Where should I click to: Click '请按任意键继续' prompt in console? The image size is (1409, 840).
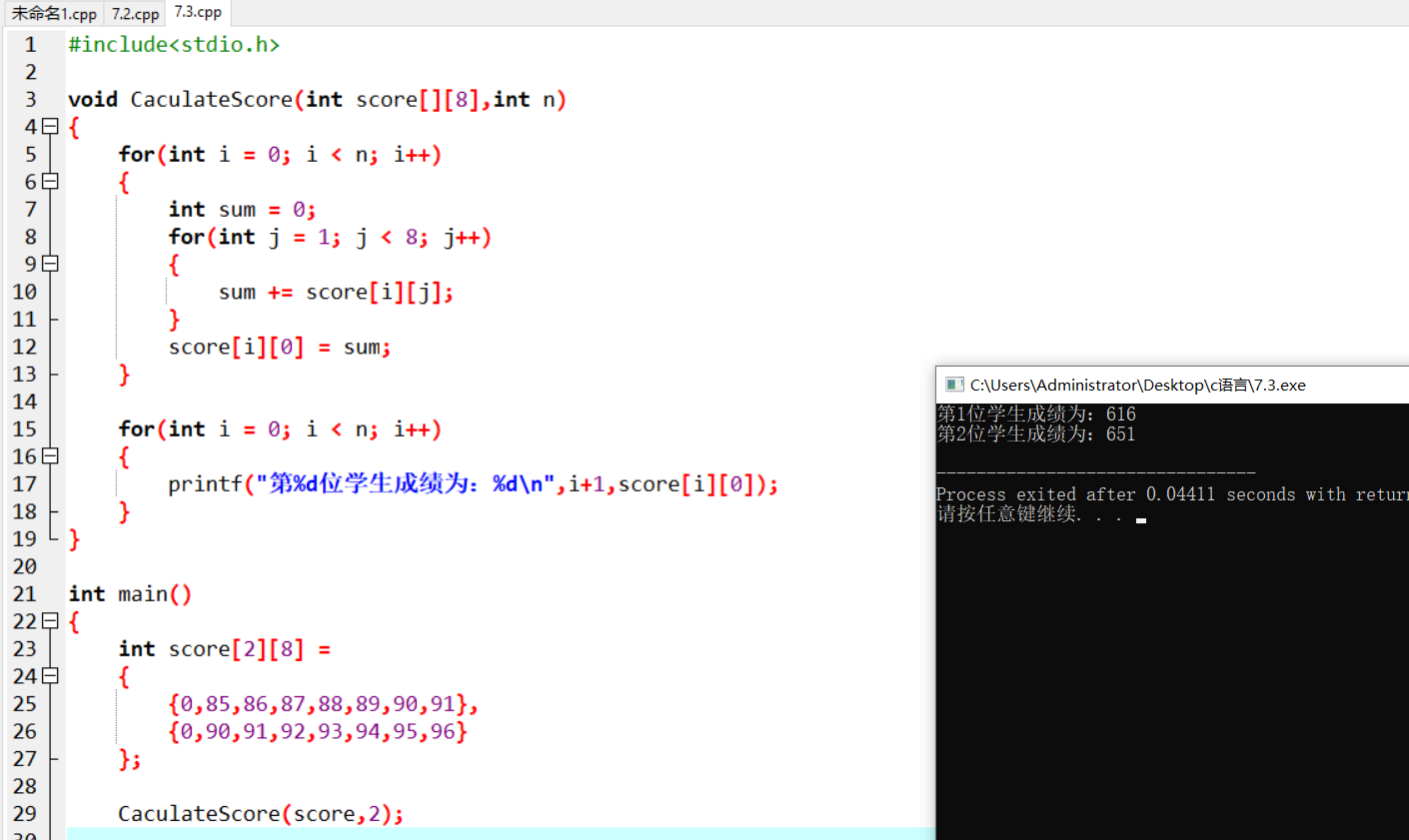tap(1028, 514)
